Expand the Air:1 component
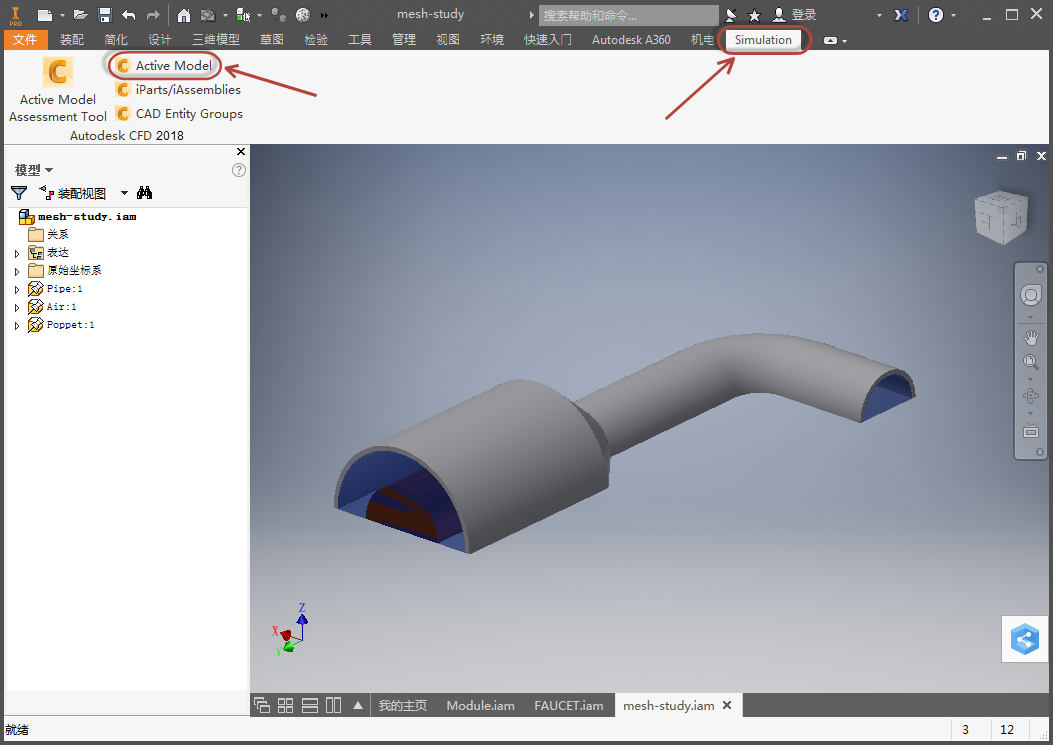The width and height of the screenshot is (1053, 745). (17, 308)
